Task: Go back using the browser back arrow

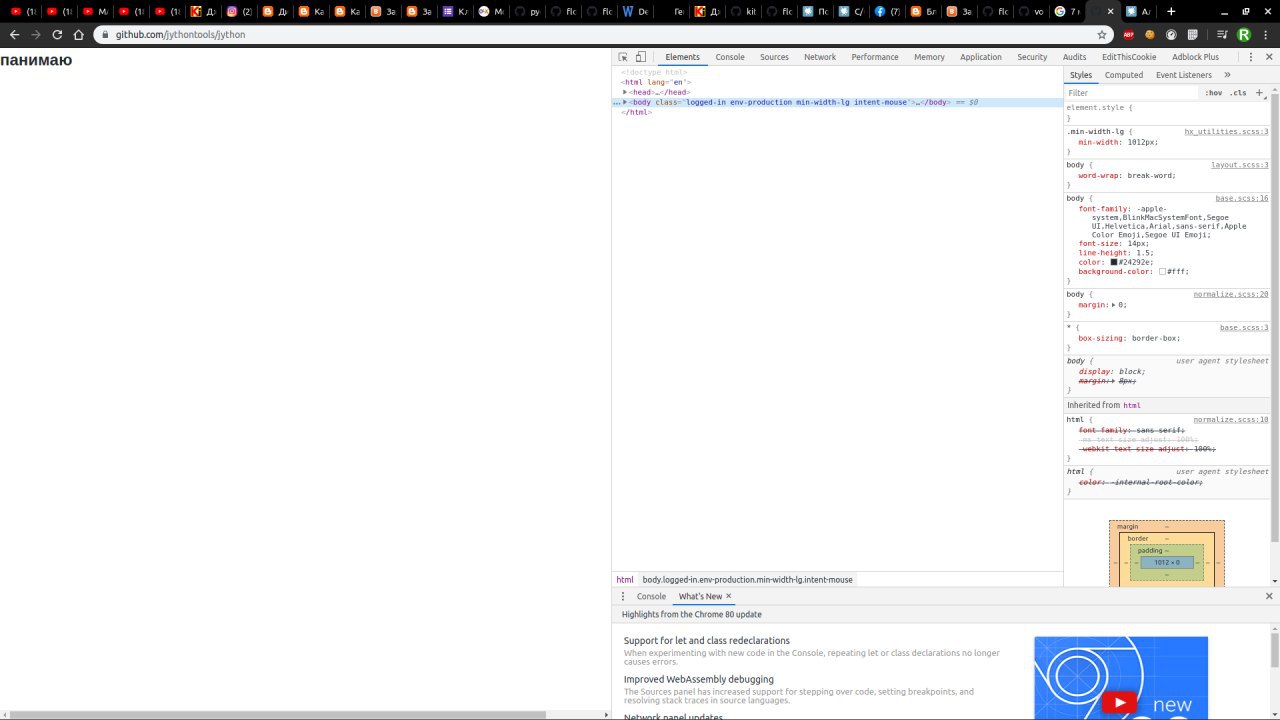Action: (x=14, y=34)
